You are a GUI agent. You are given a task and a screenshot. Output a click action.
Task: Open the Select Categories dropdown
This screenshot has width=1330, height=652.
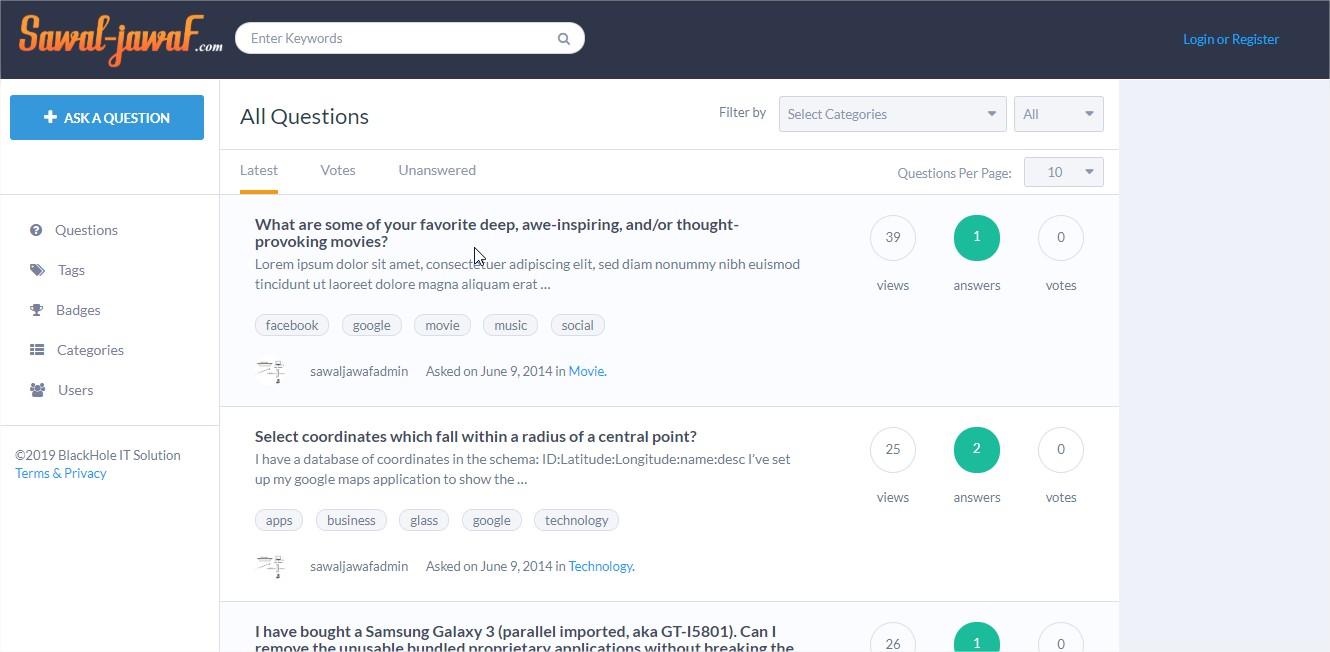[892, 114]
